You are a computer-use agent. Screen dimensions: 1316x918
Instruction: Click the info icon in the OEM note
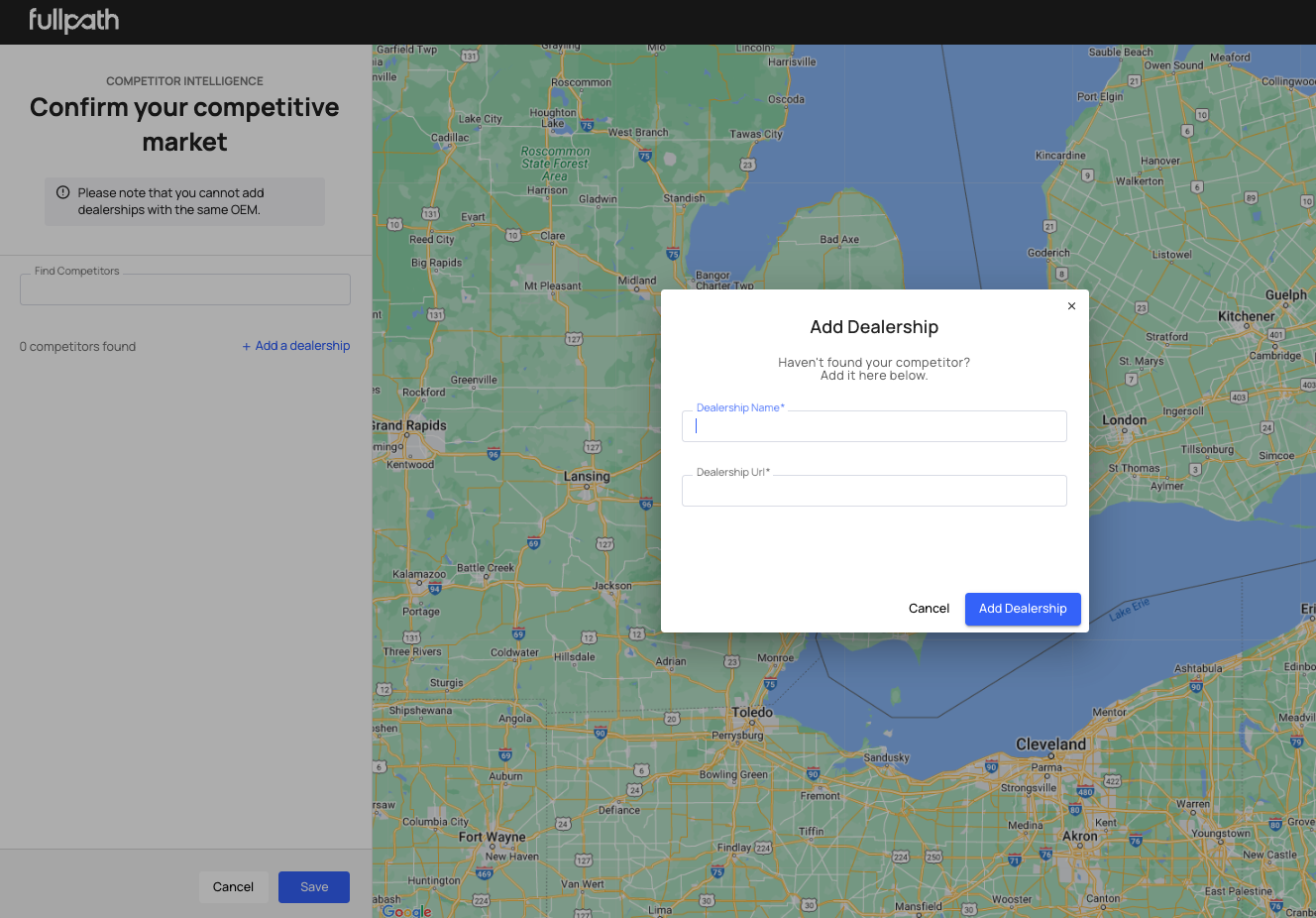pos(63,193)
